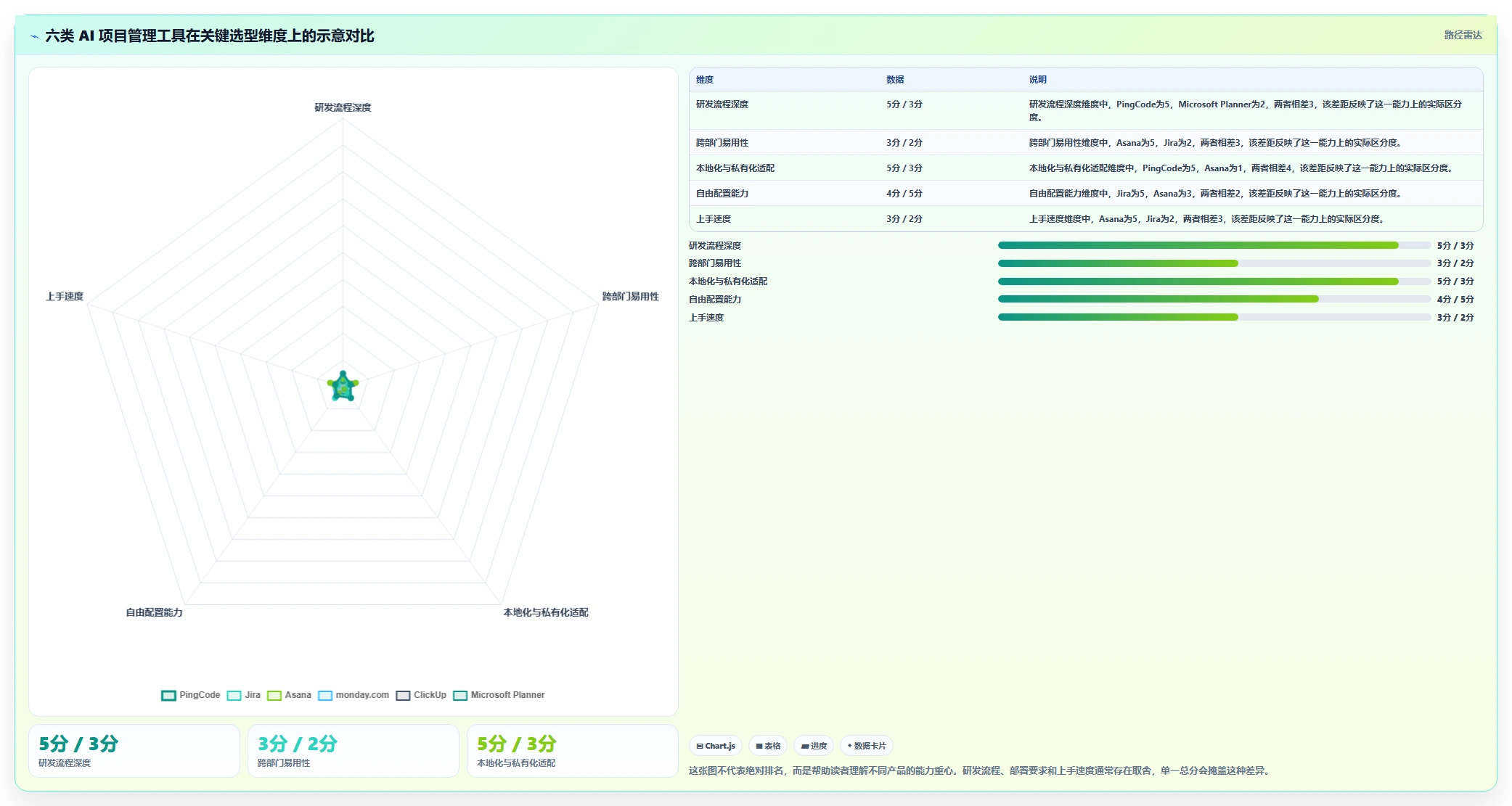The height and width of the screenshot is (806, 1512).
Task: Click the radar data cluster at chart center
Action: point(343,387)
